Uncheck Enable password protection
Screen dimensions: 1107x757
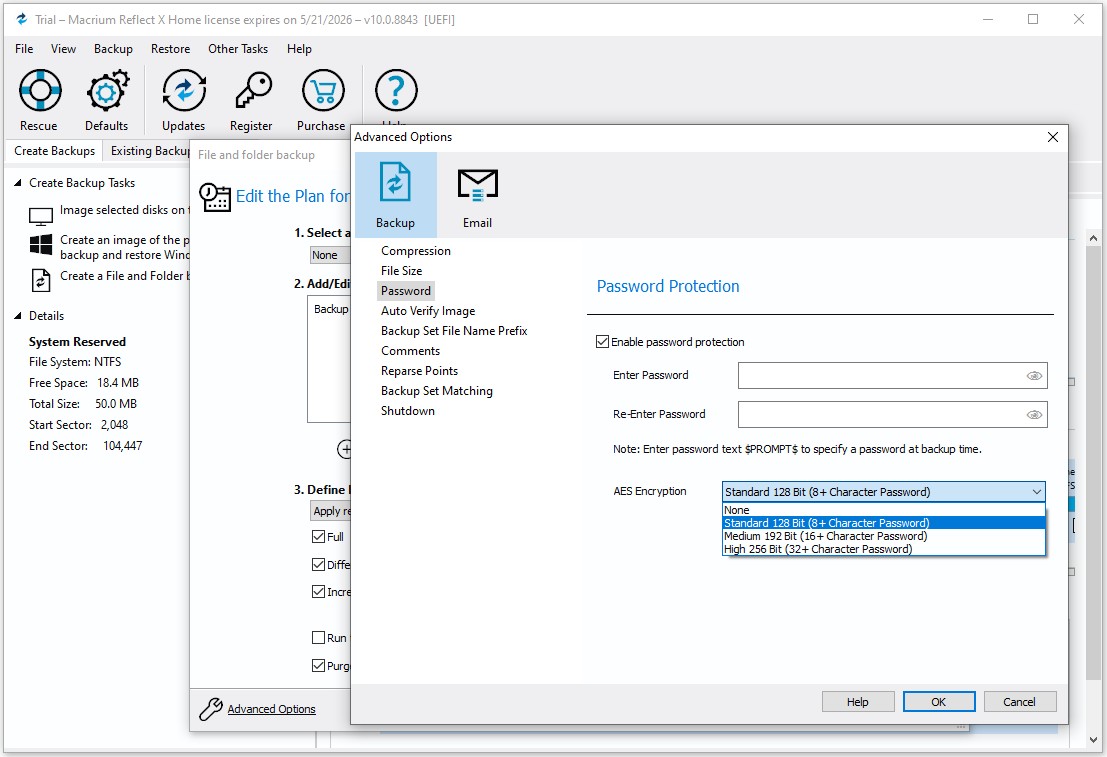pos(602,342)
